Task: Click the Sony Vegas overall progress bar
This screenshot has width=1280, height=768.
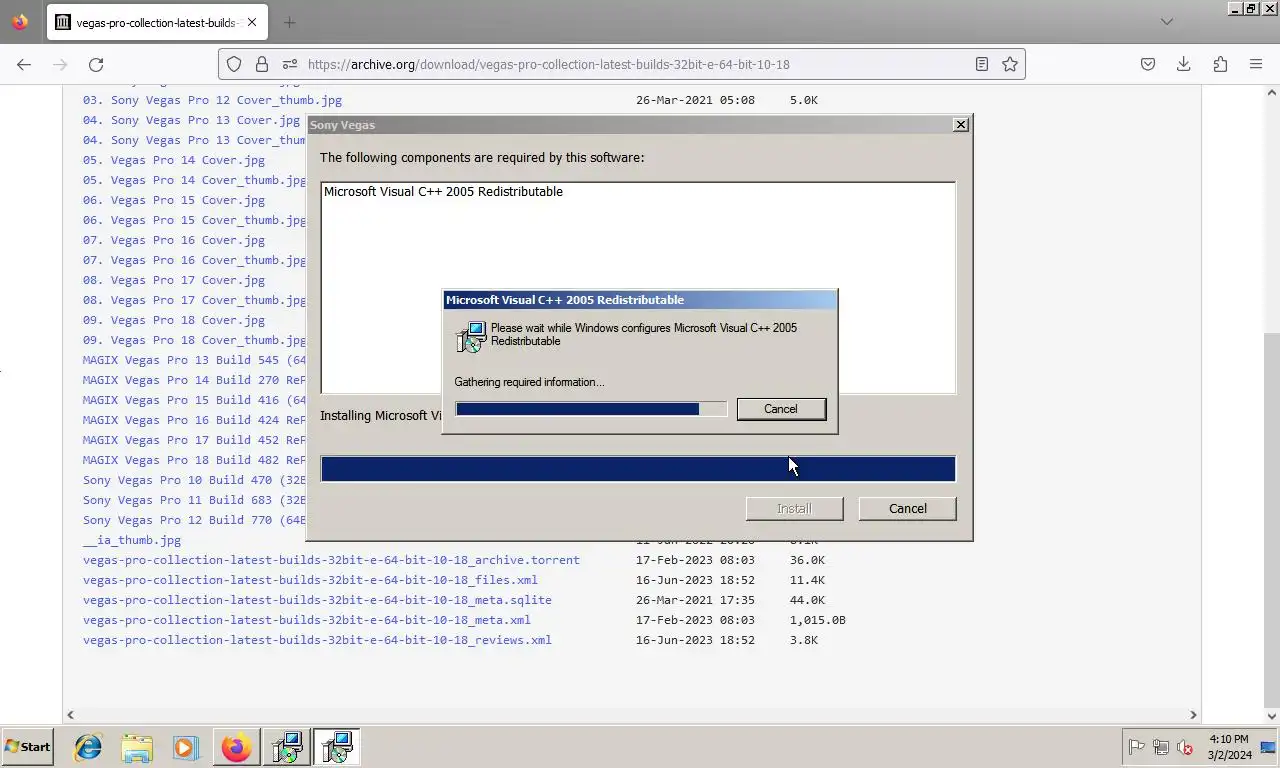Action: pos(638,469)
